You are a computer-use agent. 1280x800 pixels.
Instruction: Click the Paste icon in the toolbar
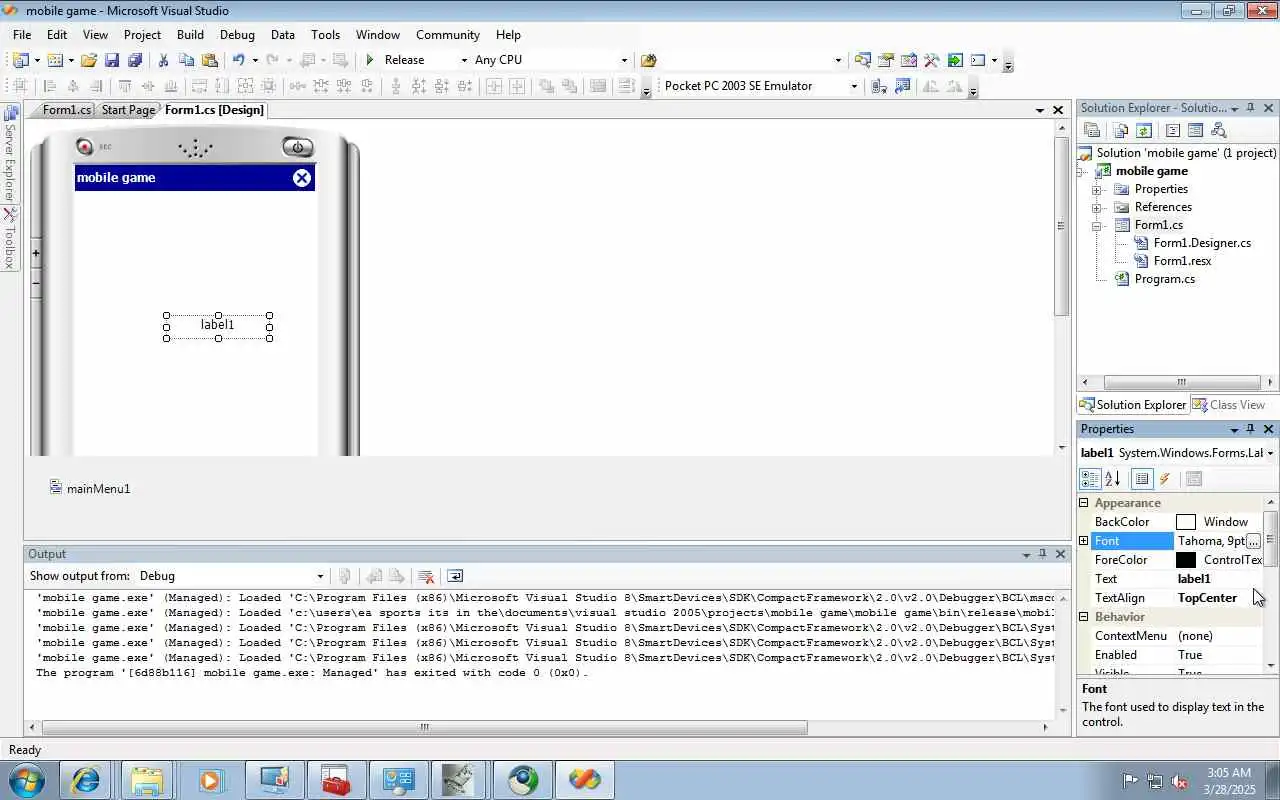(x=209, y=60)
